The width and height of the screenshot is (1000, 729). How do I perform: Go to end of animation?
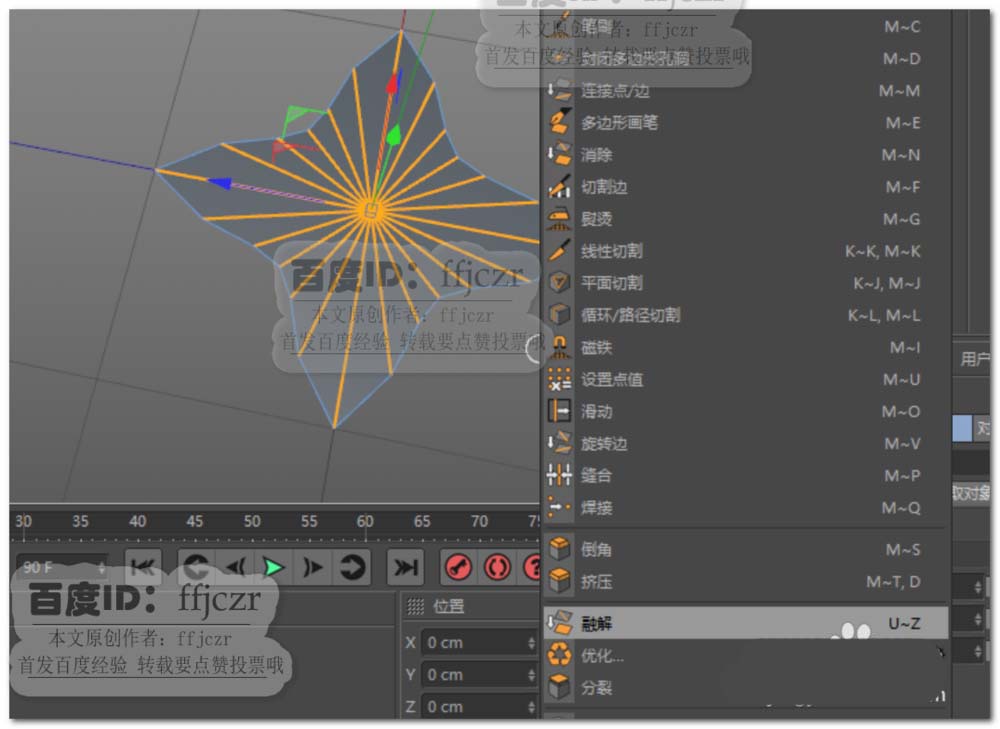[406, 566]
